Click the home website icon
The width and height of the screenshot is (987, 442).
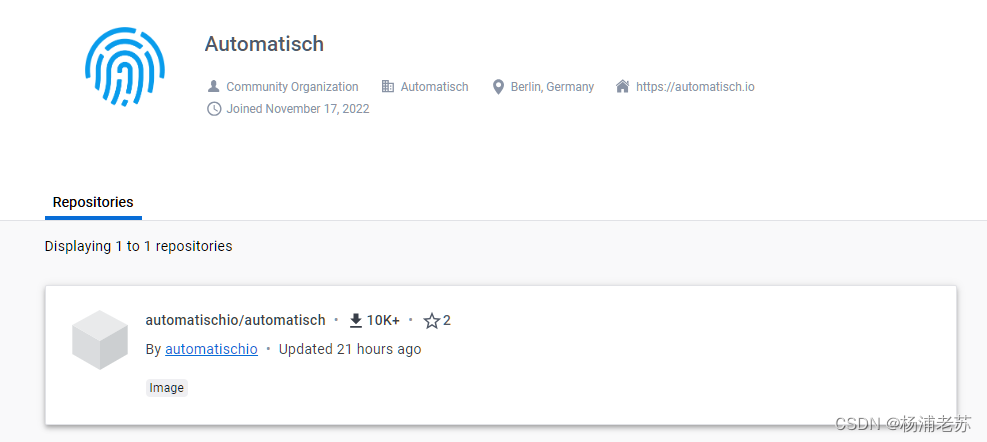(623, 87)
